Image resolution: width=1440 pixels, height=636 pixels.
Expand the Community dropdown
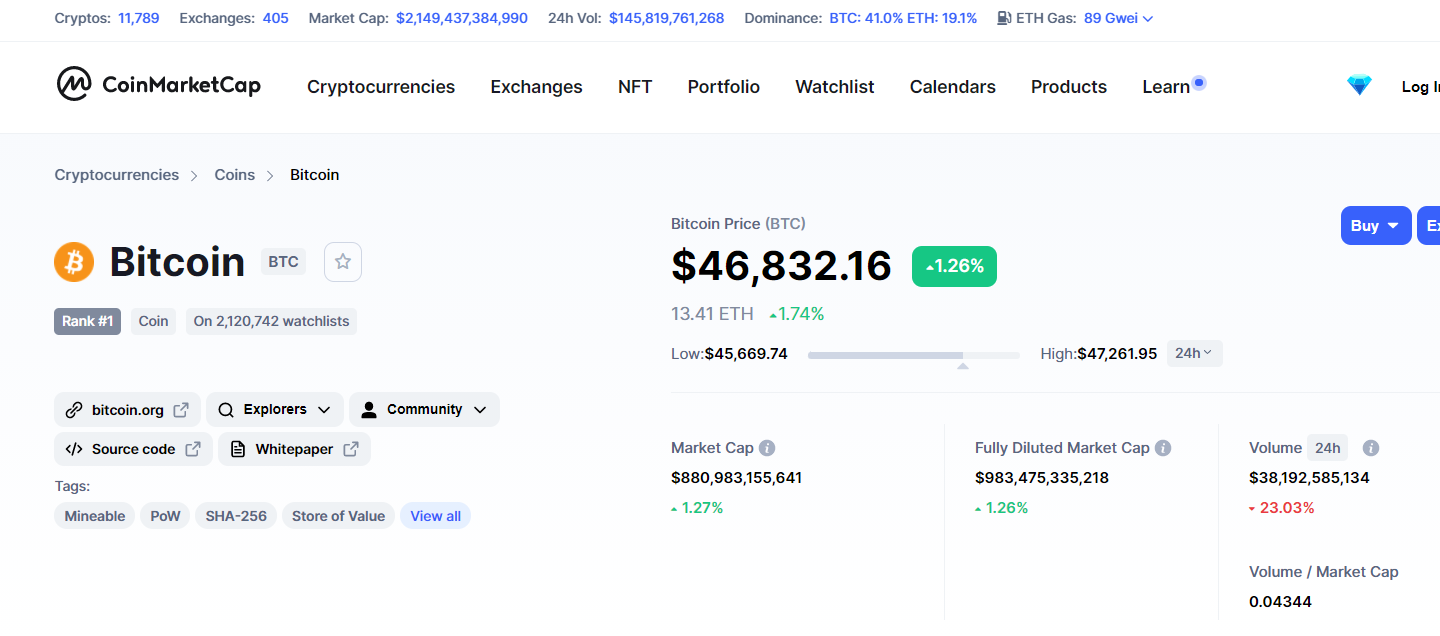coord(424,409)
